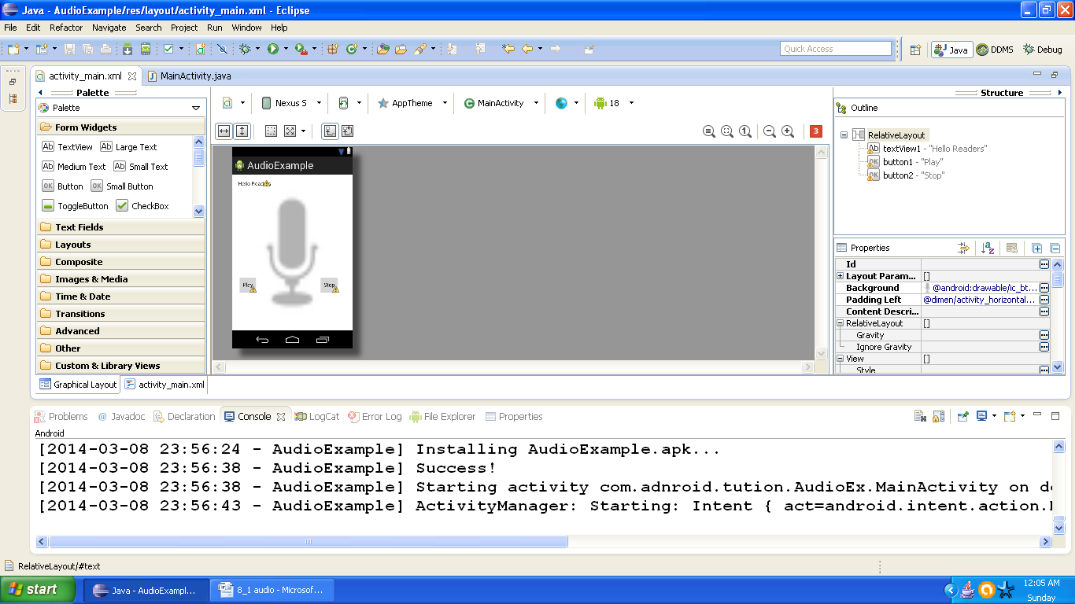Click the show advanced properties icon

point(963,248)
